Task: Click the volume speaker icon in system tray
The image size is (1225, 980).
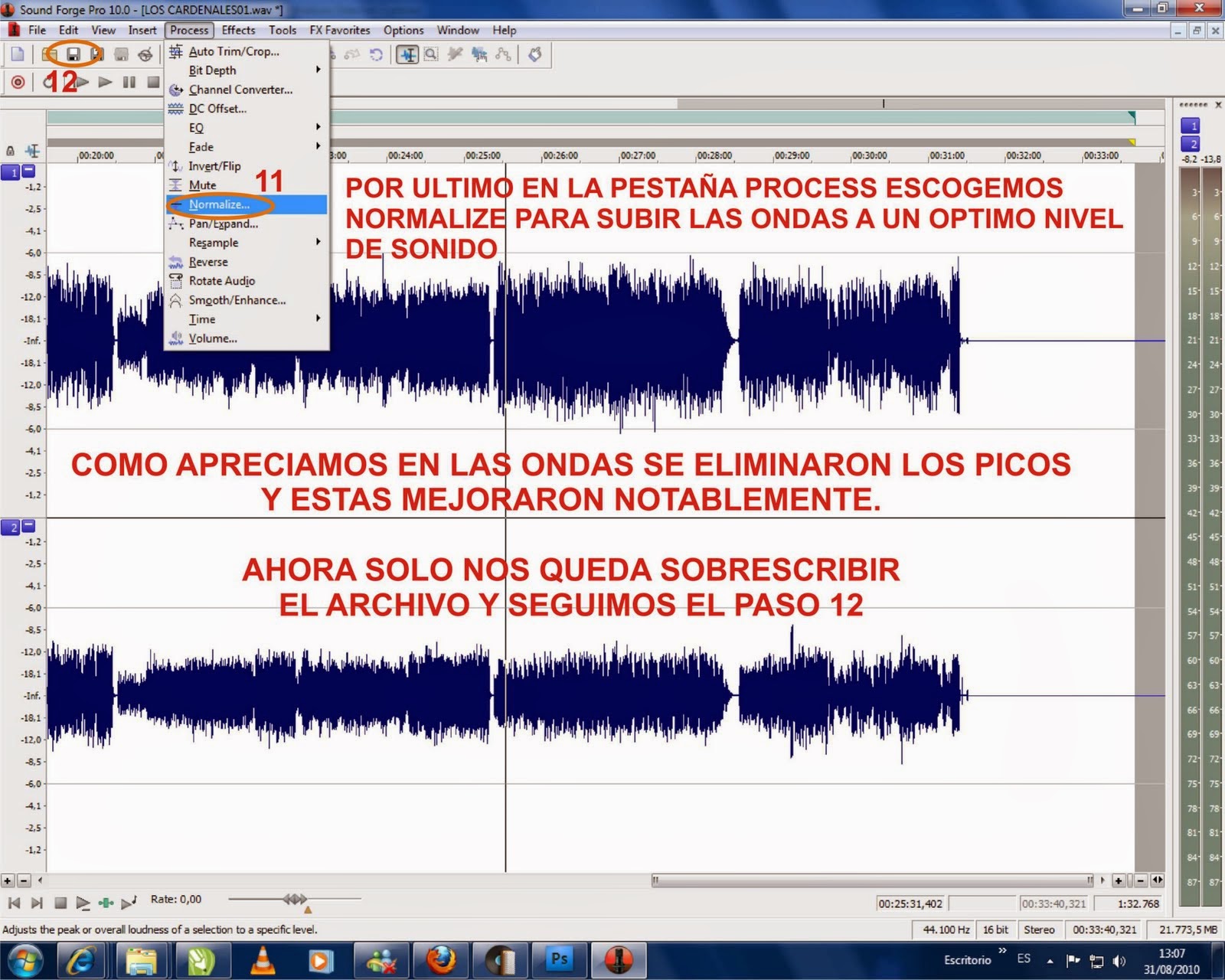Action: (1119, 961)
